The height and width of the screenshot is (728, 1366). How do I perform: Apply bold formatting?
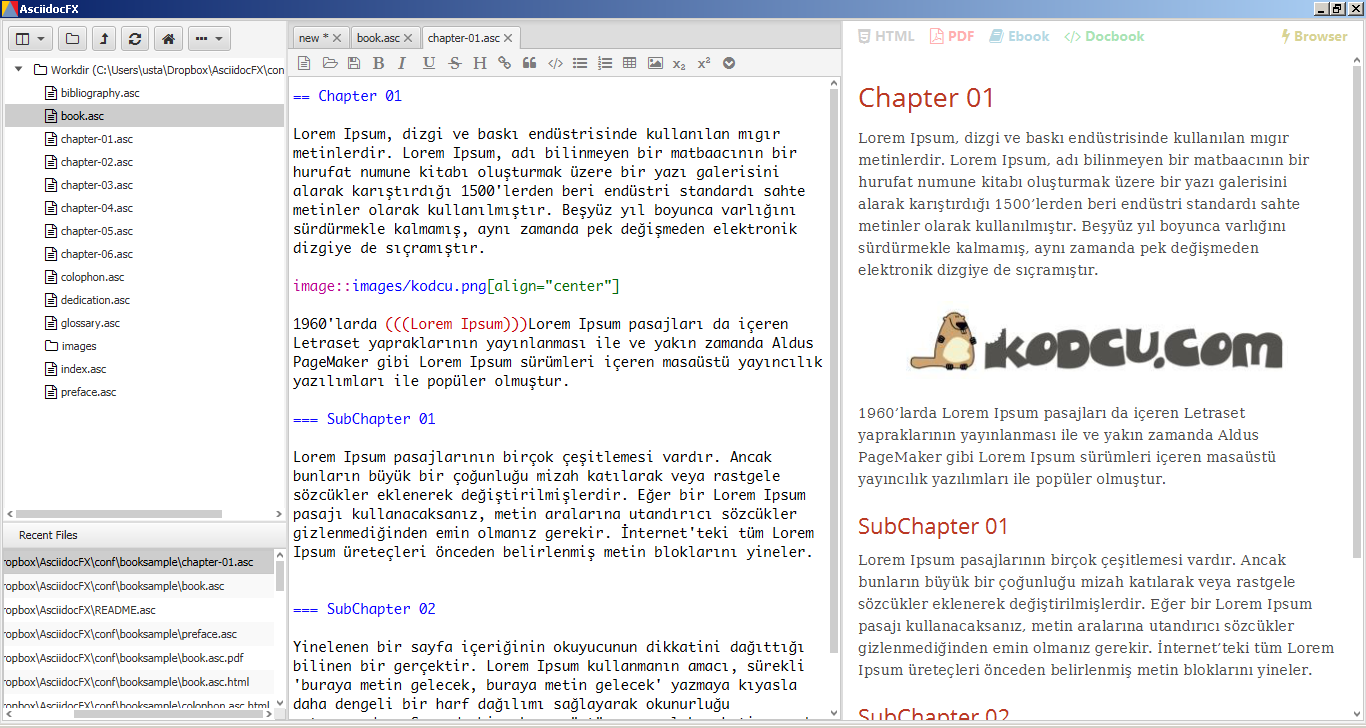click(378, 63)
